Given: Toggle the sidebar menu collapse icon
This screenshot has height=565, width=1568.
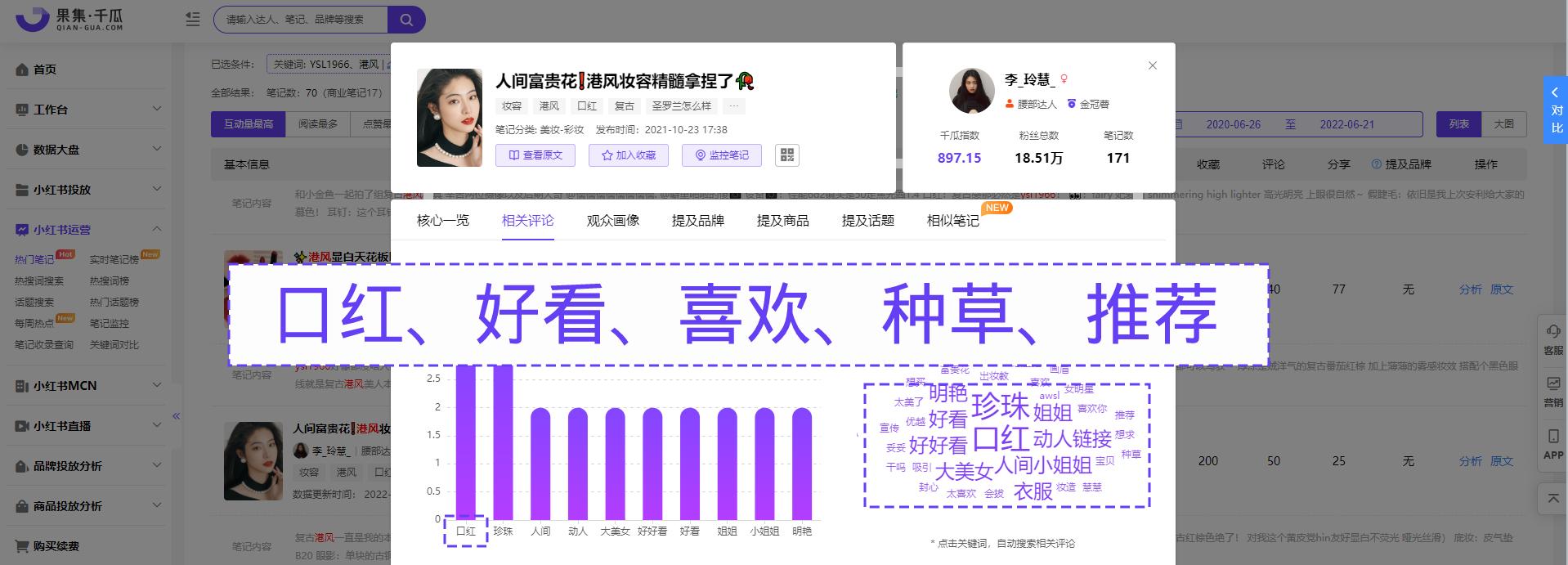Looking at the screenshot, I should (193, 19).
